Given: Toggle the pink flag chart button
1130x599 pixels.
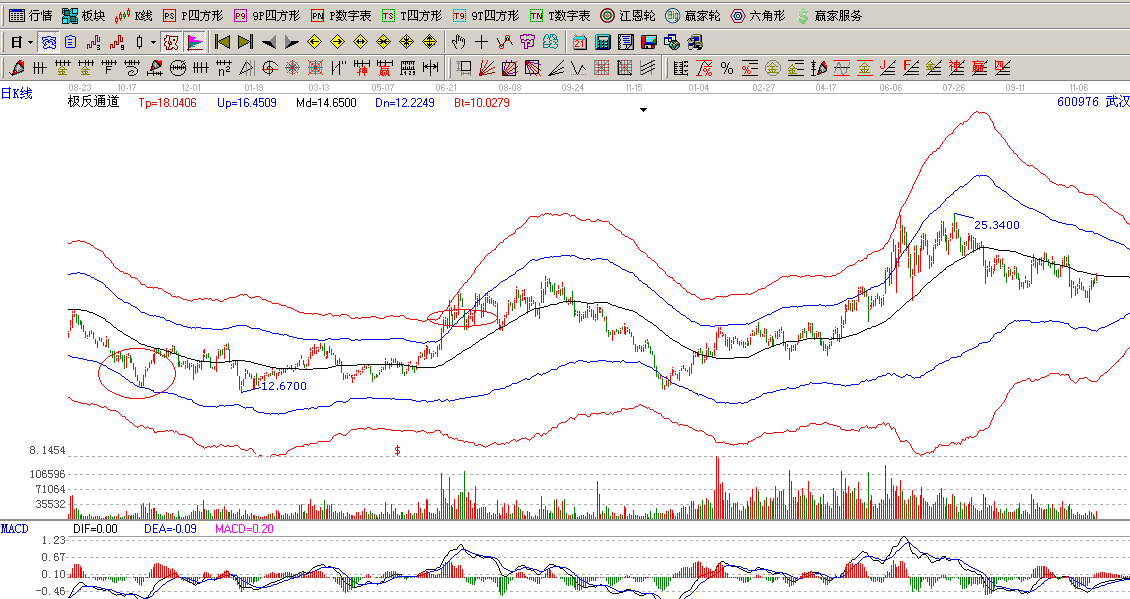Looking at the screenshot, I should tap(194, 43).
